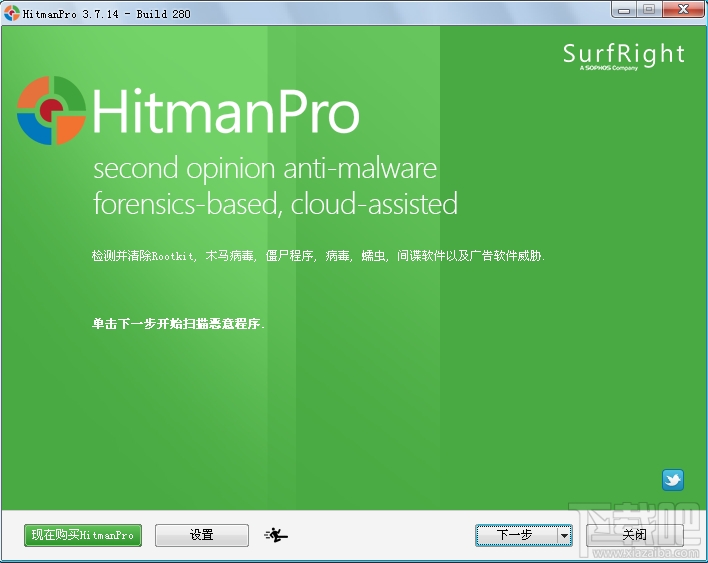The width and height of the screenshot is (708, 563).
Task: Click the 'second opinion anti-malware' tagline
Action: point(265,168)
